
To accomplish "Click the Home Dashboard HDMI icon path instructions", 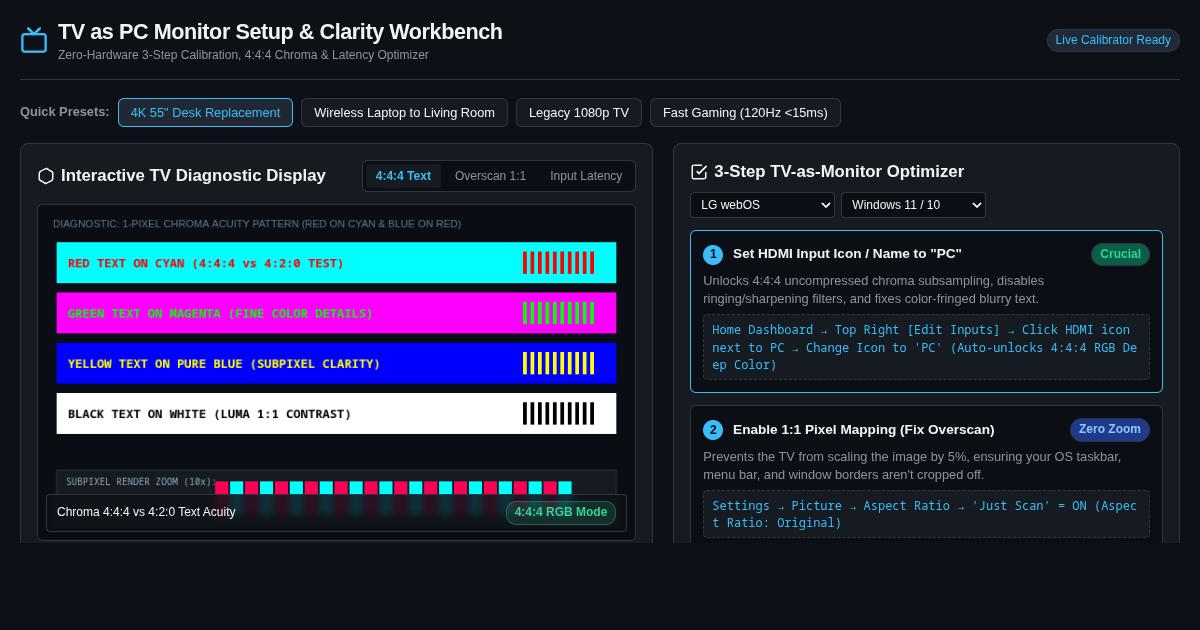I will coord(926,347).
